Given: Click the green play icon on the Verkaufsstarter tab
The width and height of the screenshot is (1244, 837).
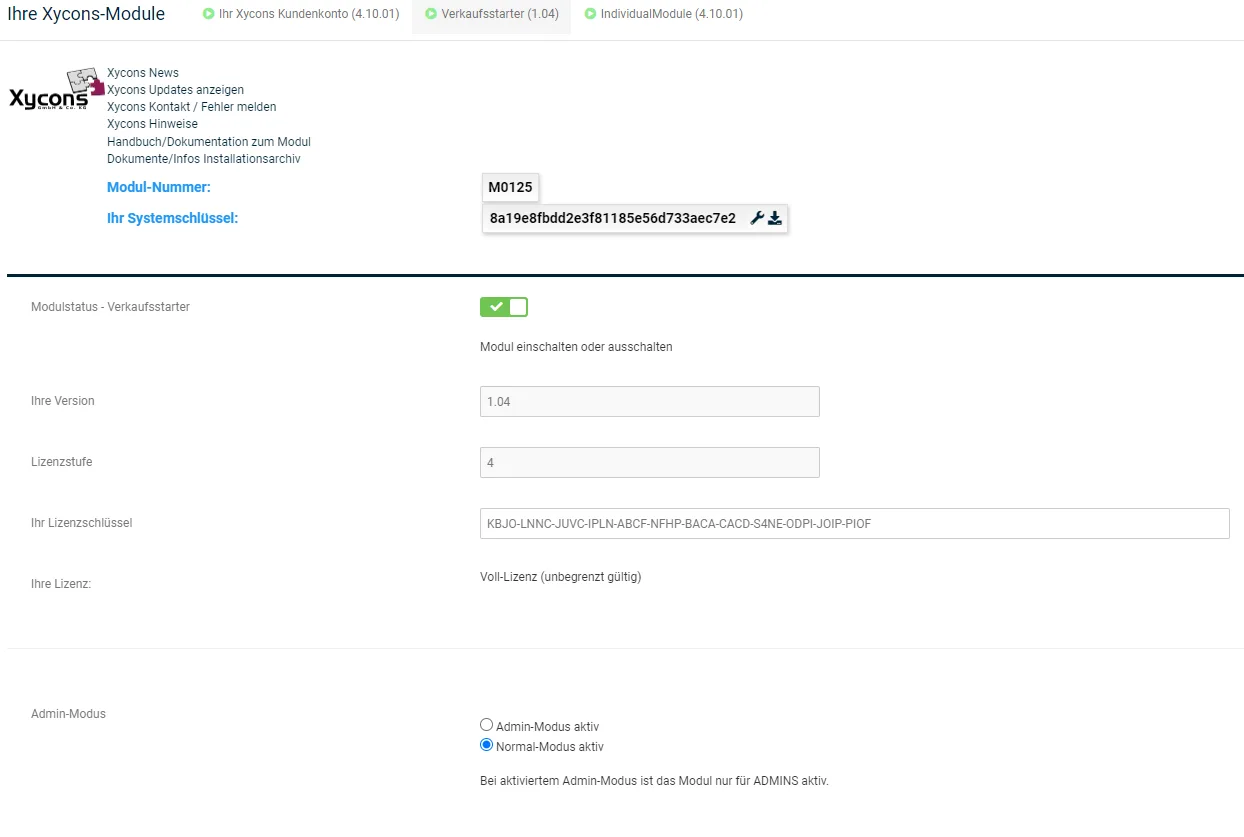Looking at the screenshot, I should [431, 15].
